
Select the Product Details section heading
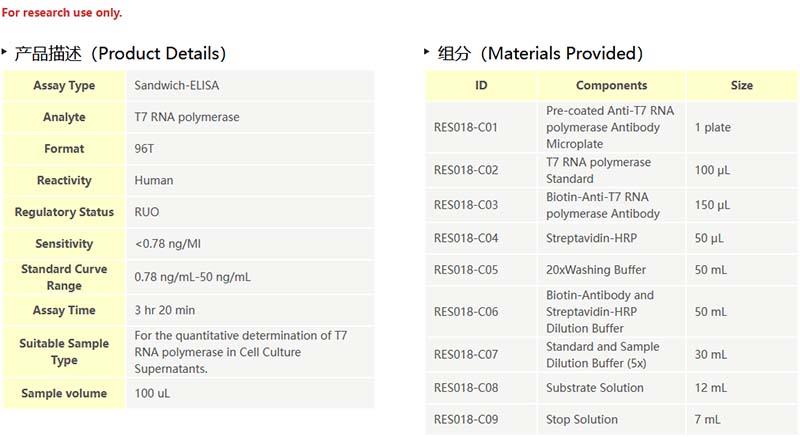tap(121, 53)
